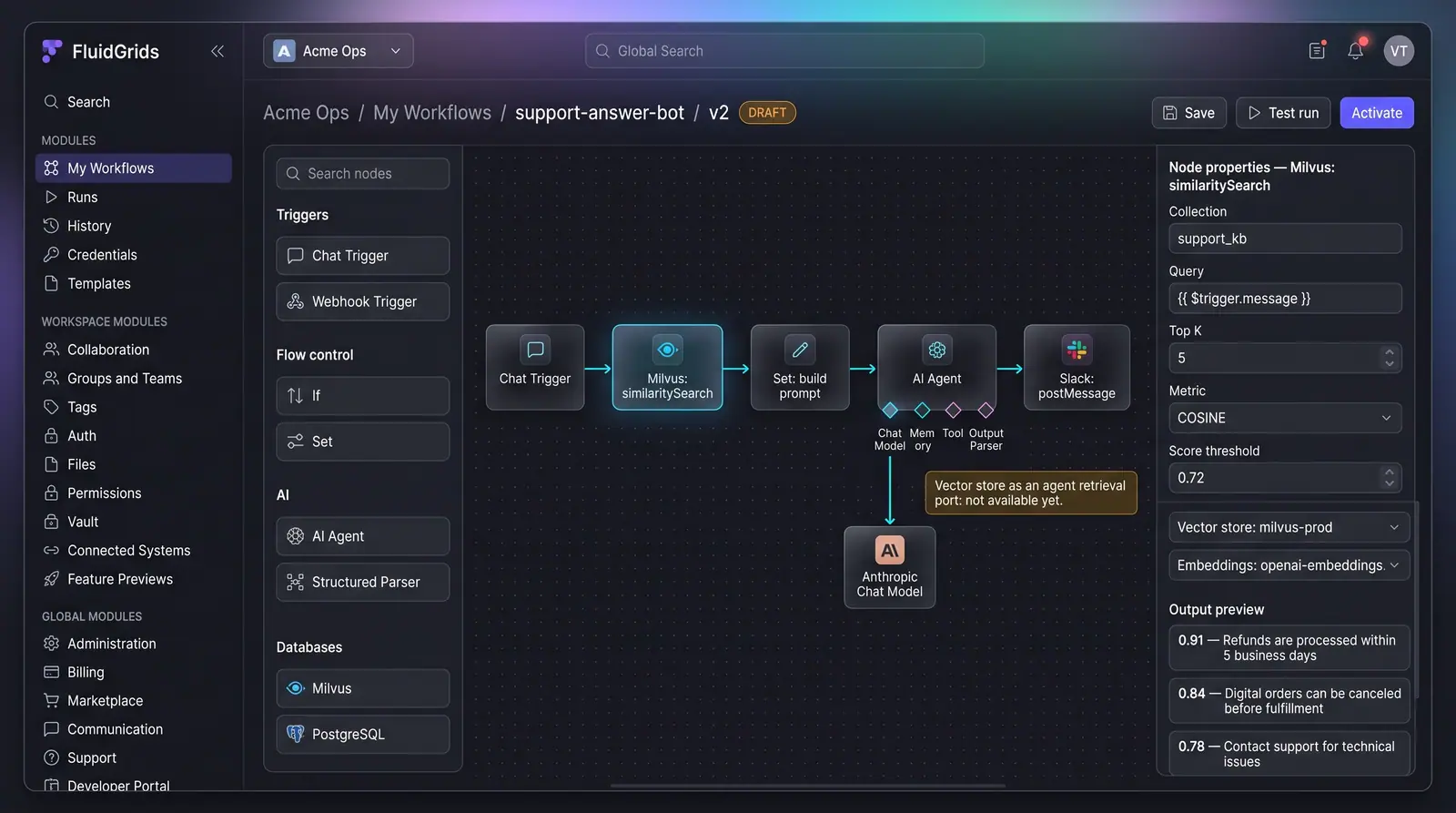Viewport: 1456px width, 813px height.
Task: Click the canvas horizontal scrollbar
Action: click(x=808, y=786)
